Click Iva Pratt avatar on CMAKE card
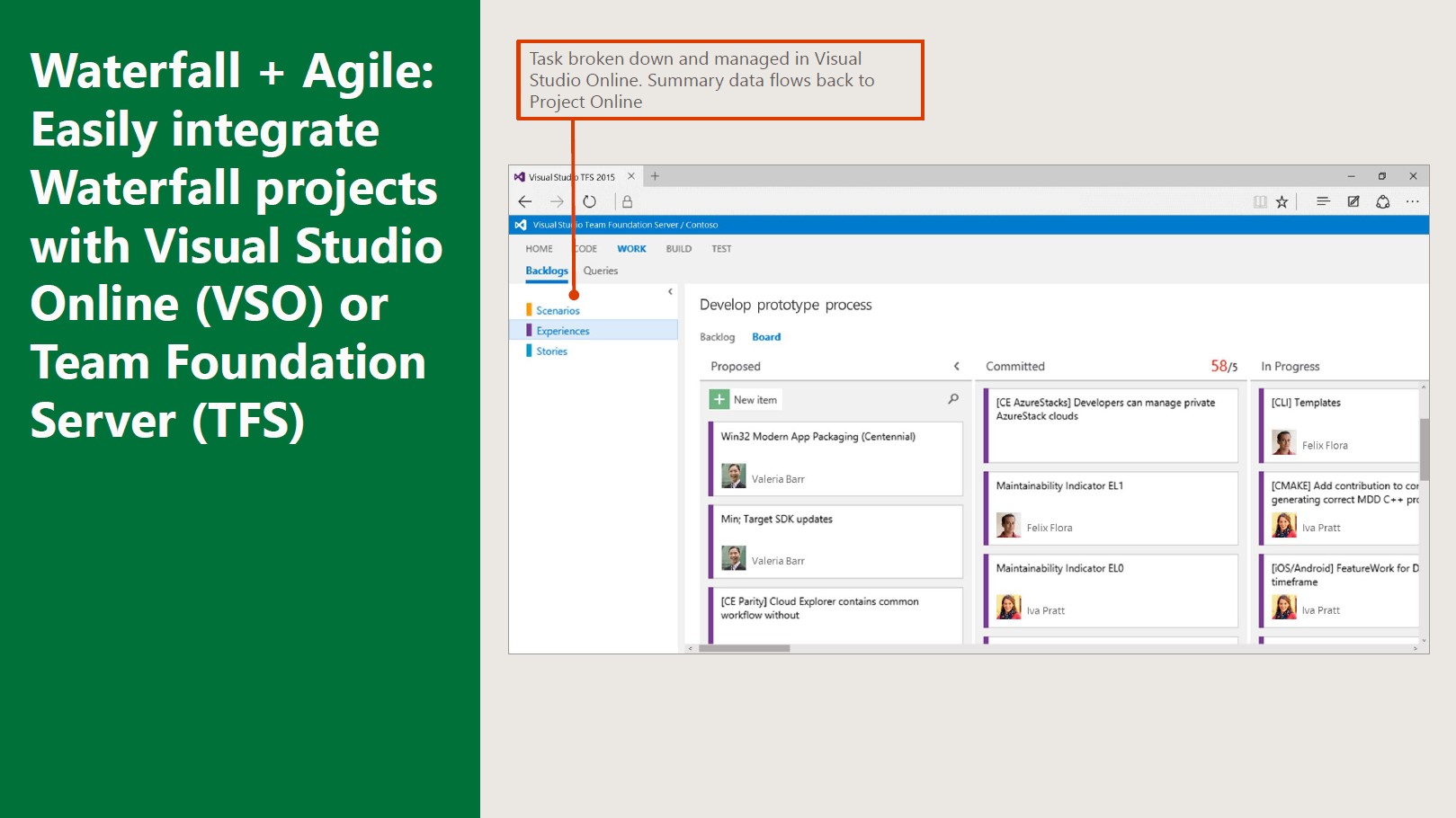 [1284, 525]
